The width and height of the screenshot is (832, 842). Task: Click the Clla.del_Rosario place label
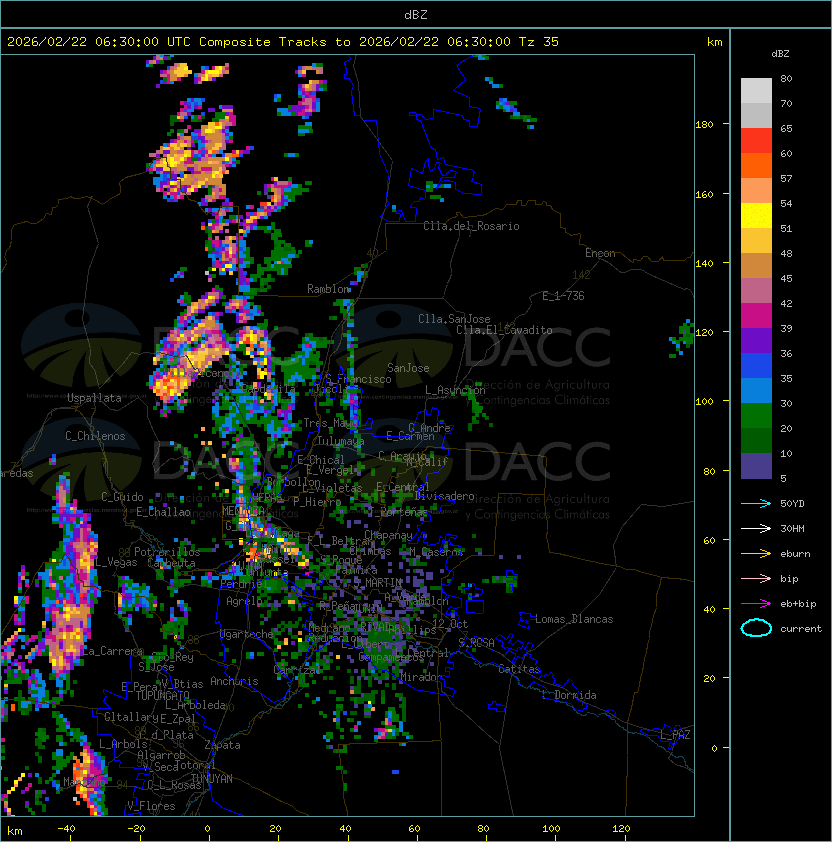(471, 226)
